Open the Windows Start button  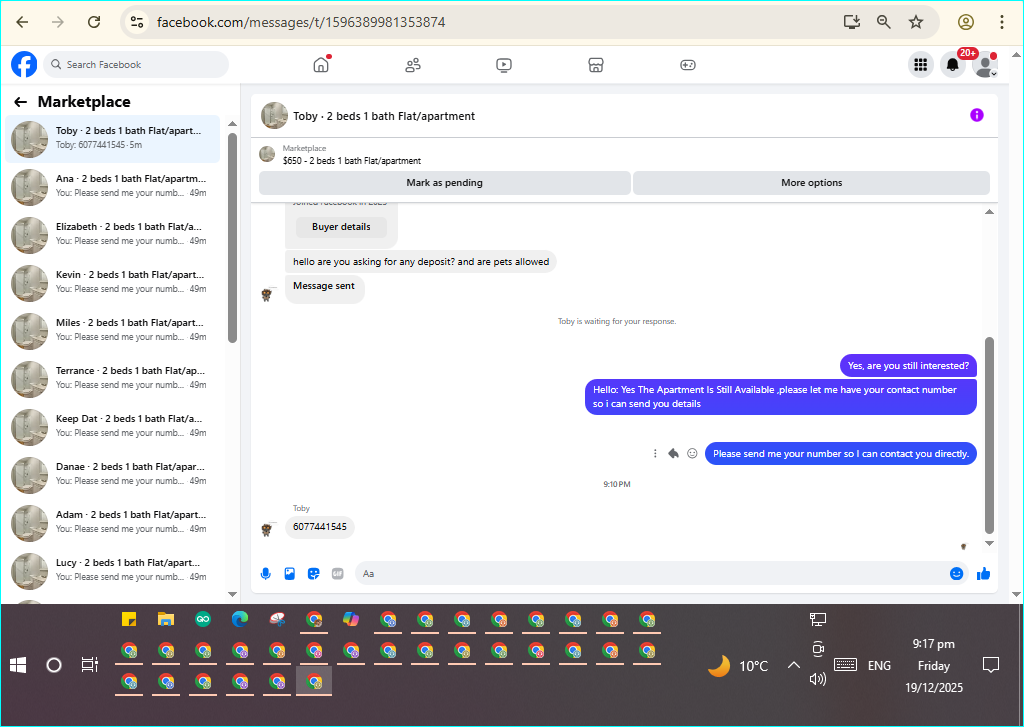pyautogui.click(x=18, y=666)
